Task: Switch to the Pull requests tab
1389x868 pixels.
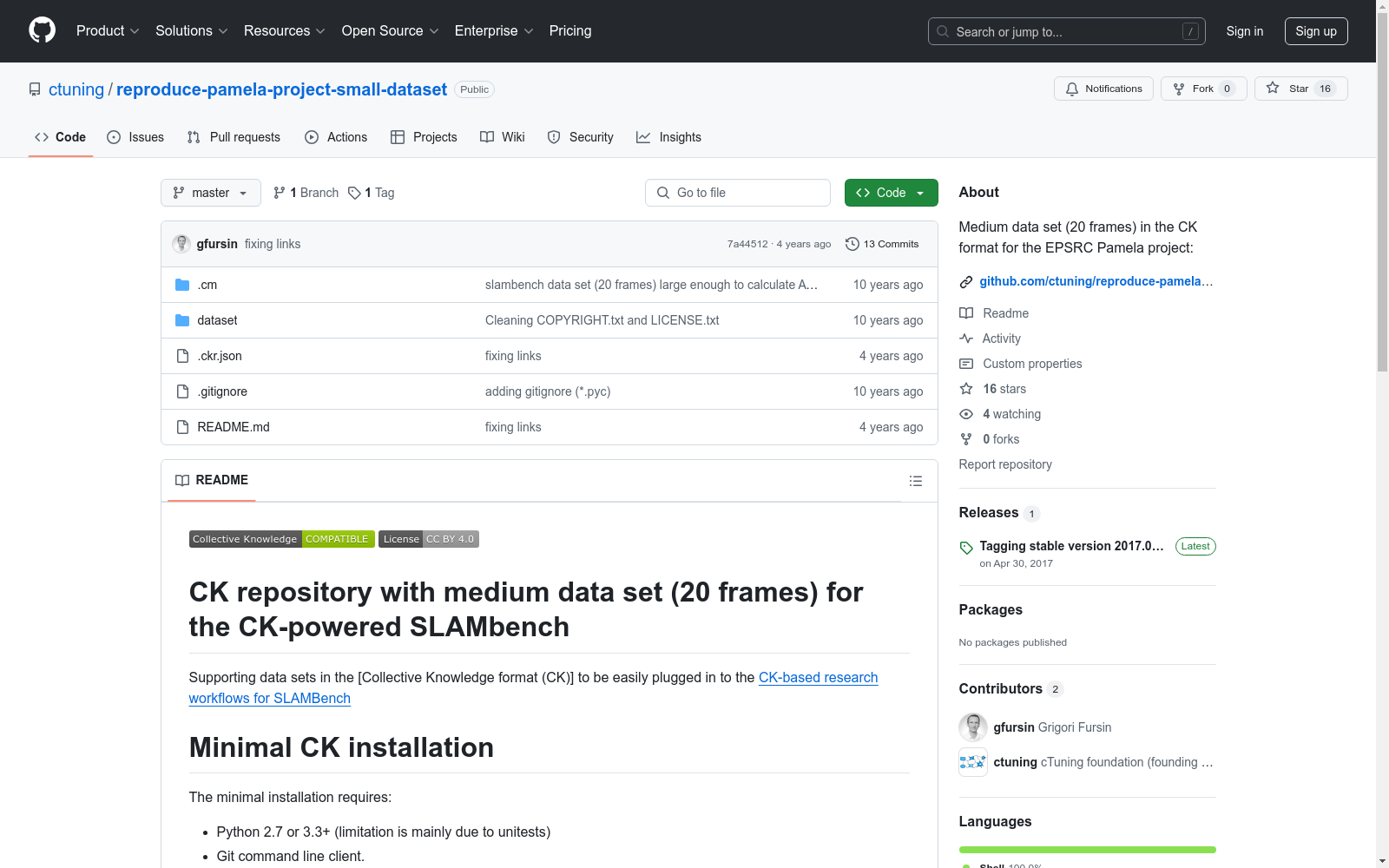Action: click(x=234, y=137)
